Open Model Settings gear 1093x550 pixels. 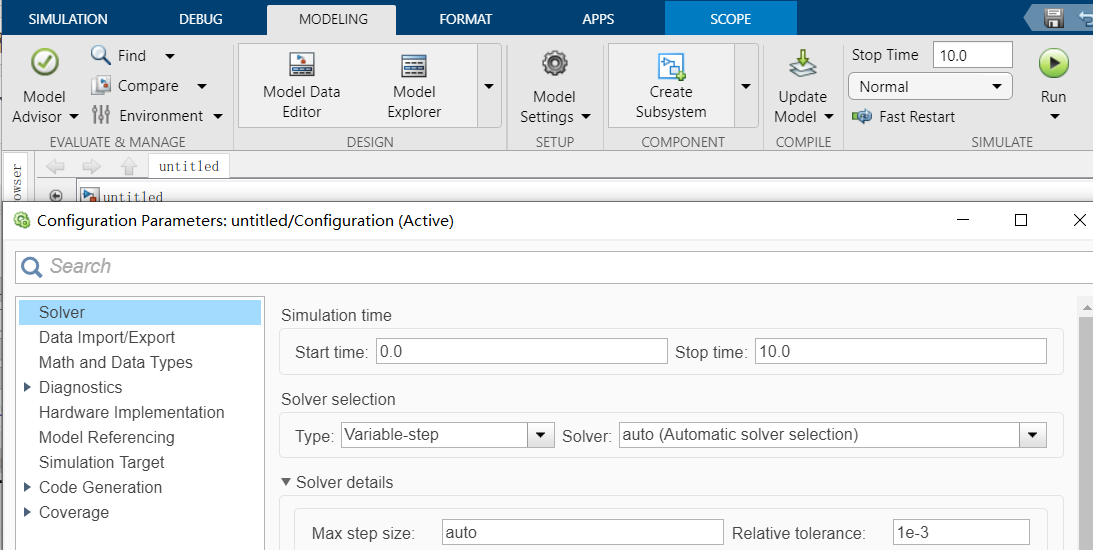coord(555,63)
